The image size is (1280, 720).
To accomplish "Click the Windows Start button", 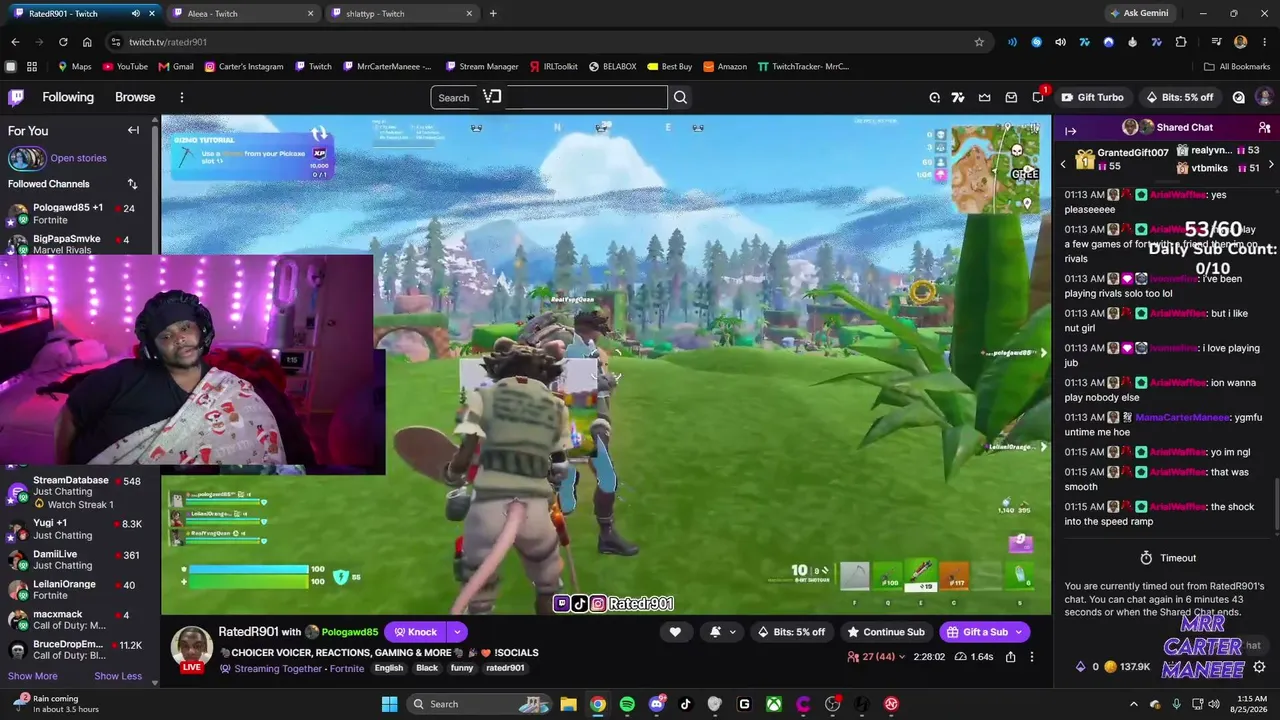I will click(x=389, y=704).
